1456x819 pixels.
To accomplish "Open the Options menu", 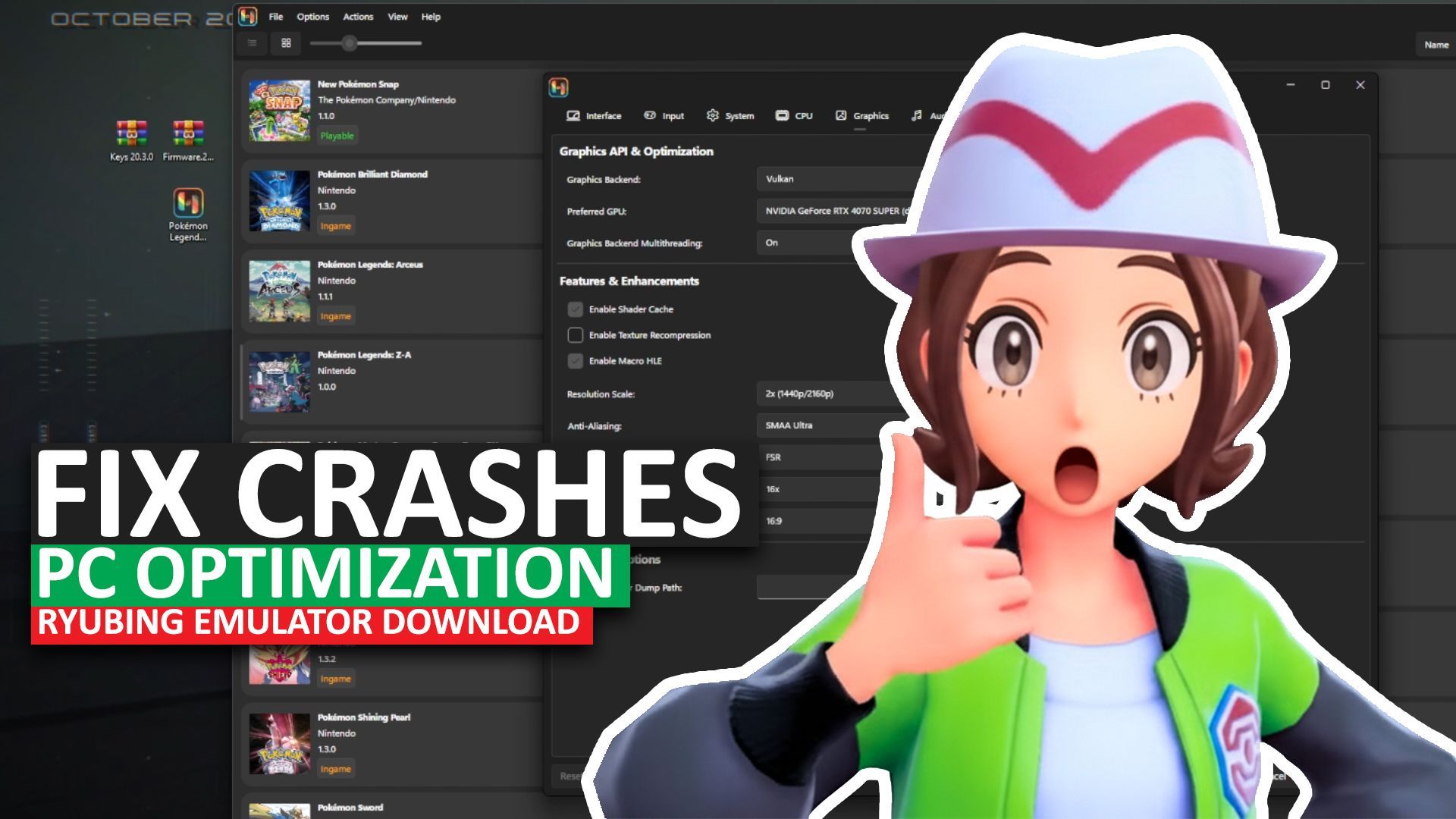I will (312, 17).
